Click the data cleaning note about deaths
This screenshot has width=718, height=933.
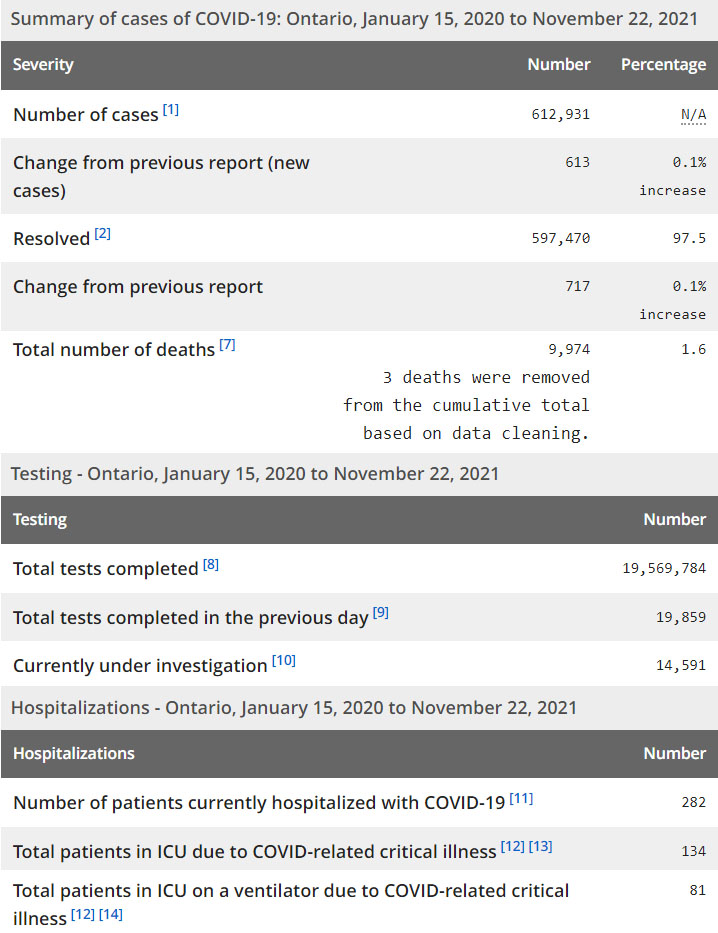[466, 405]
